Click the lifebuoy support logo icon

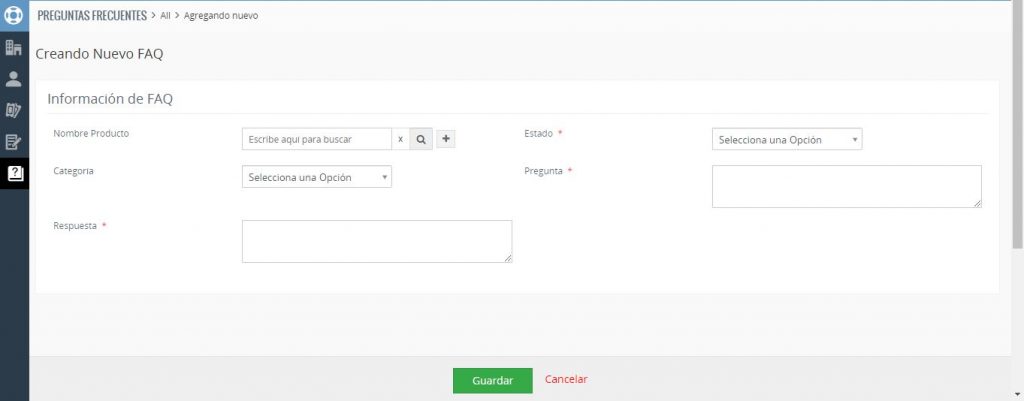[x=14, y=16]
